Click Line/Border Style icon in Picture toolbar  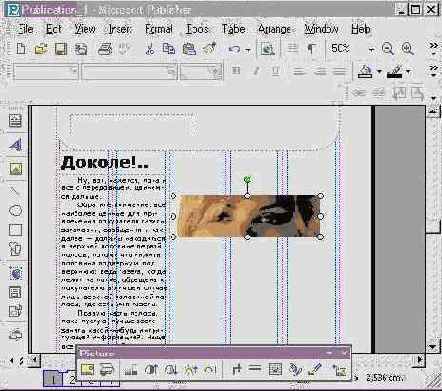255,369
